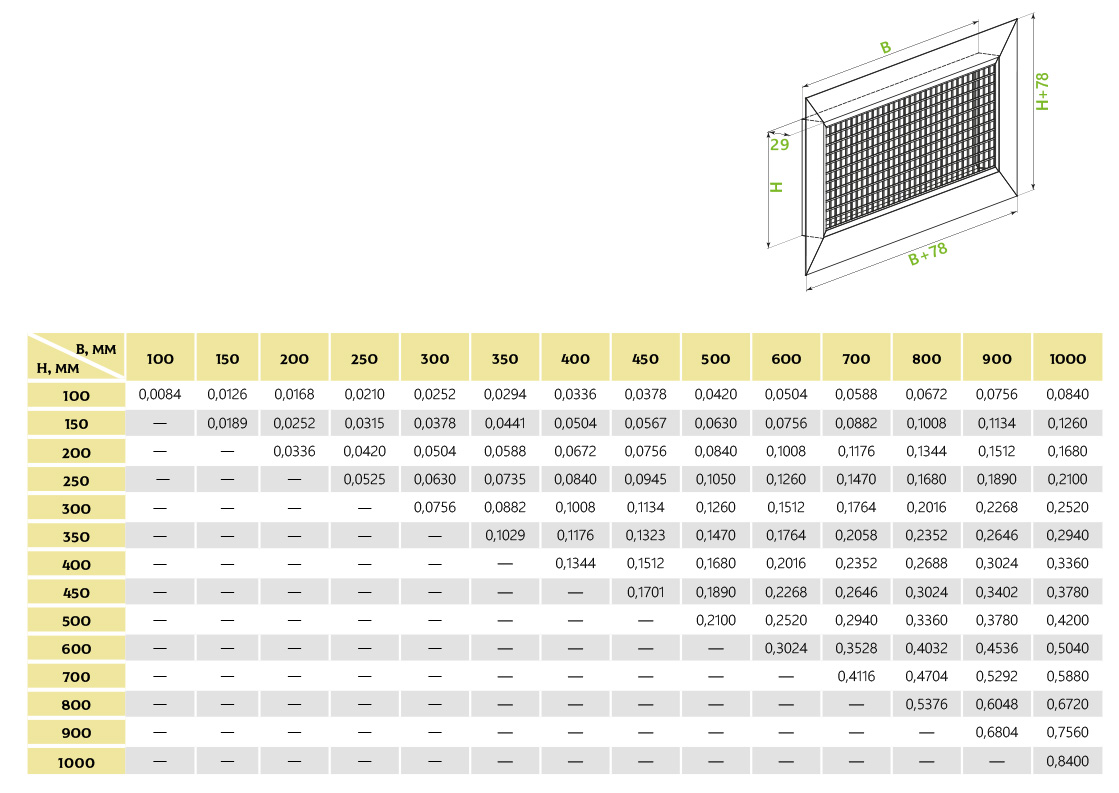The width and height of the screenshot is (1119, 793).
Task: Click the cell with value 0,4116
Action: point(856,677)
